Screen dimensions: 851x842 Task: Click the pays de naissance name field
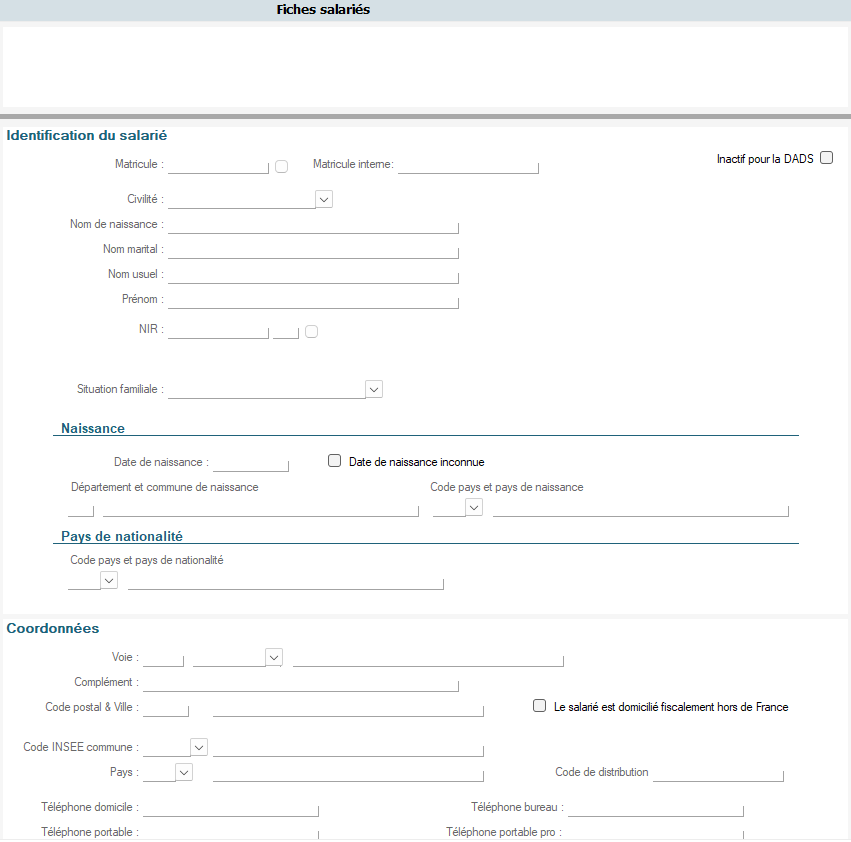pyautogui.click(x=640, y=509)
